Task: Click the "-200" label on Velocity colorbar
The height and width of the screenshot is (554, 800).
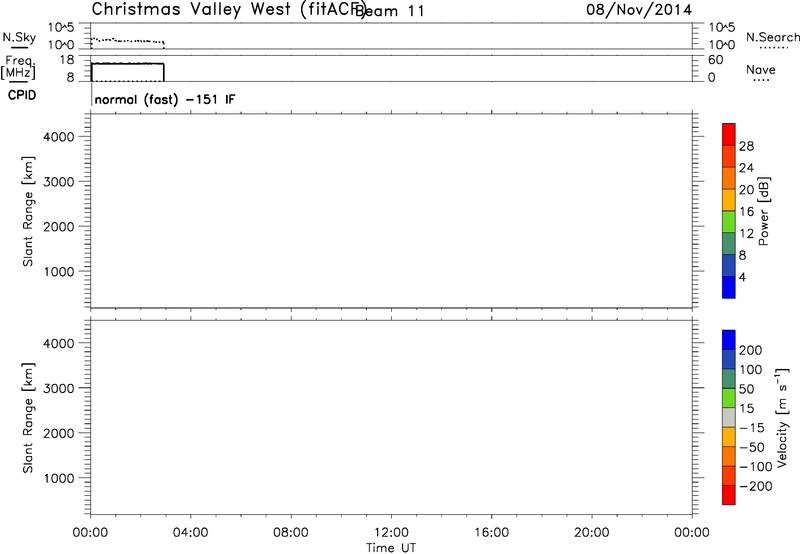Action: (x=756, y=486)
